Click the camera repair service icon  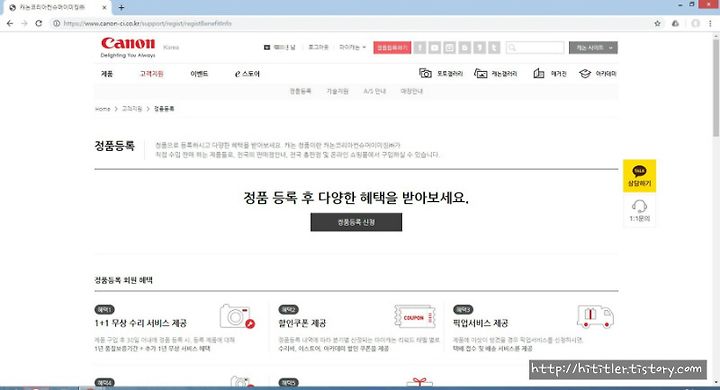click(237, 316)
